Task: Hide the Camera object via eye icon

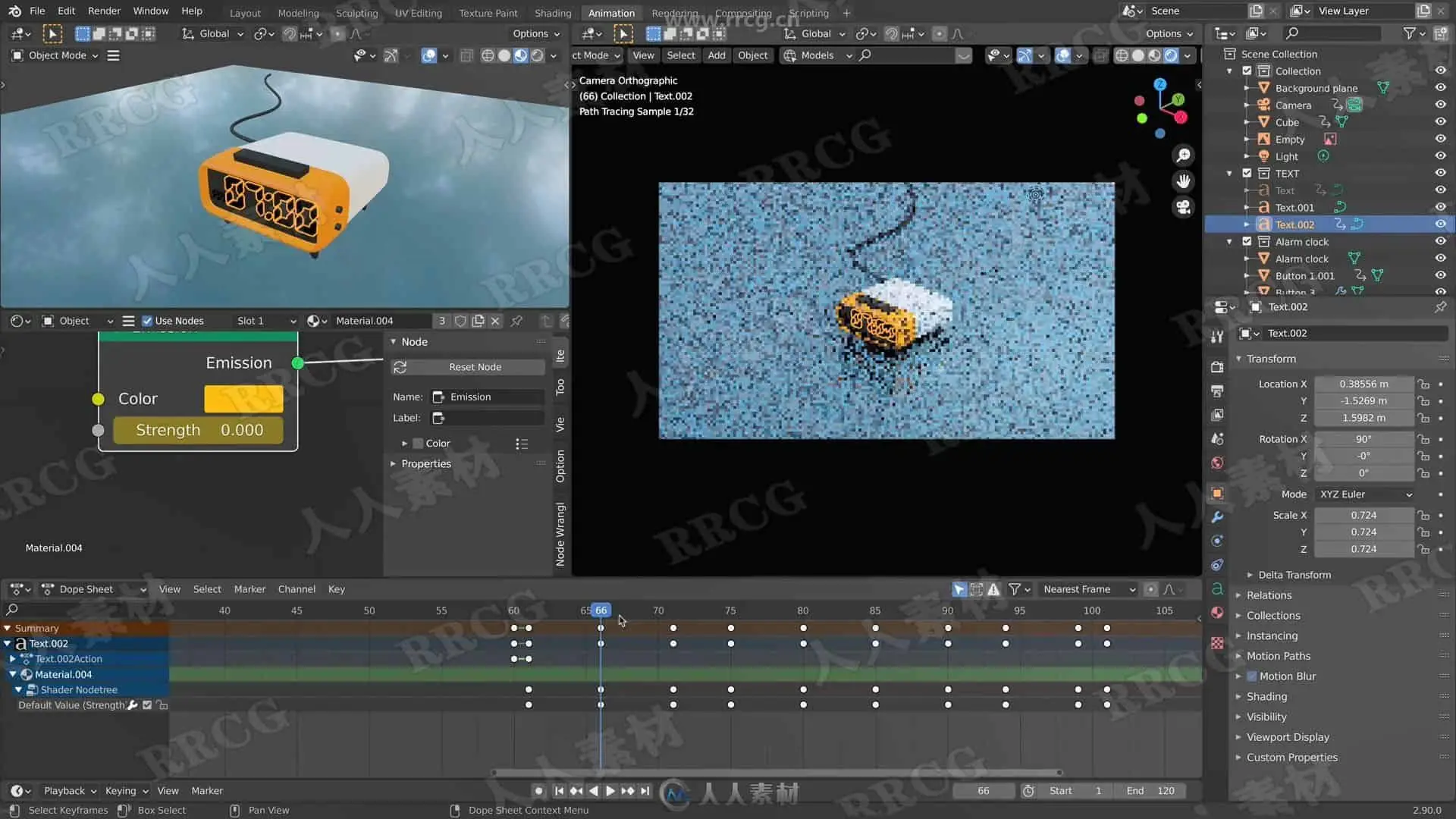Action: [1440, 105]
